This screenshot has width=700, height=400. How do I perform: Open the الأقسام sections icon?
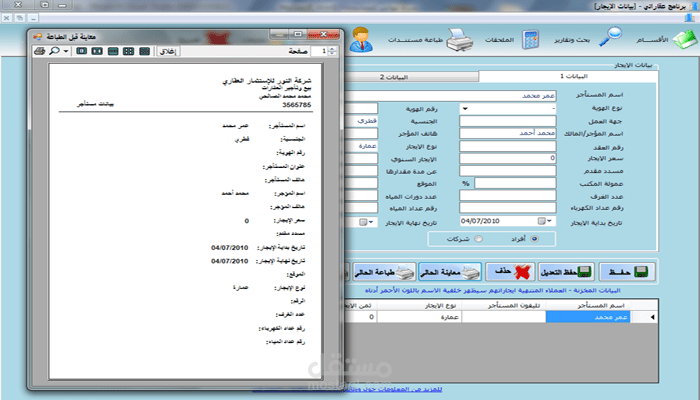coord(685,40)
